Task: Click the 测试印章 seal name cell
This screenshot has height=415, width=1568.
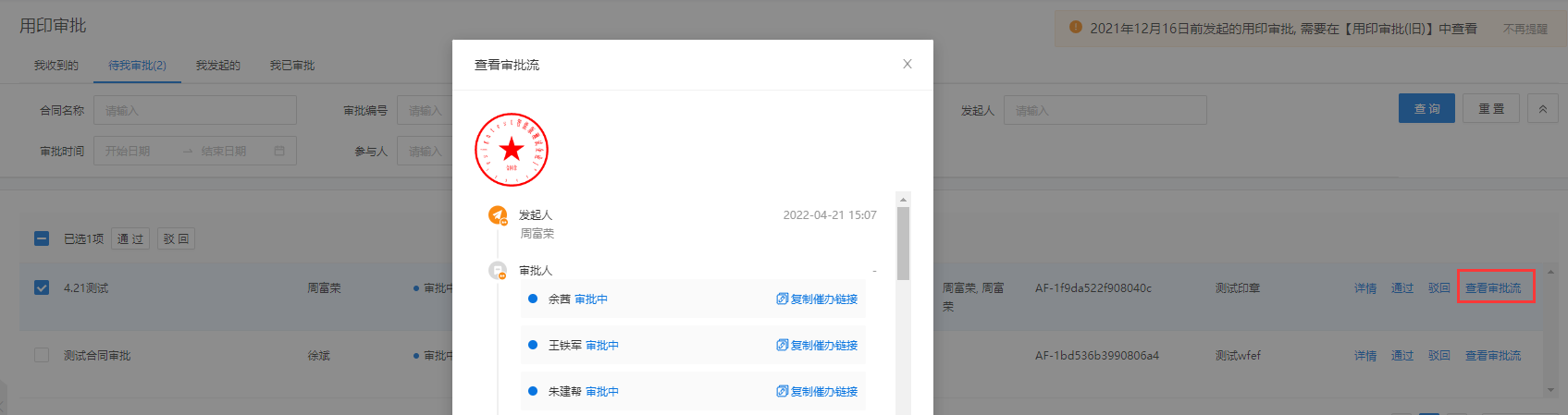Action: pyautogui.click(x=1238, y=288)
